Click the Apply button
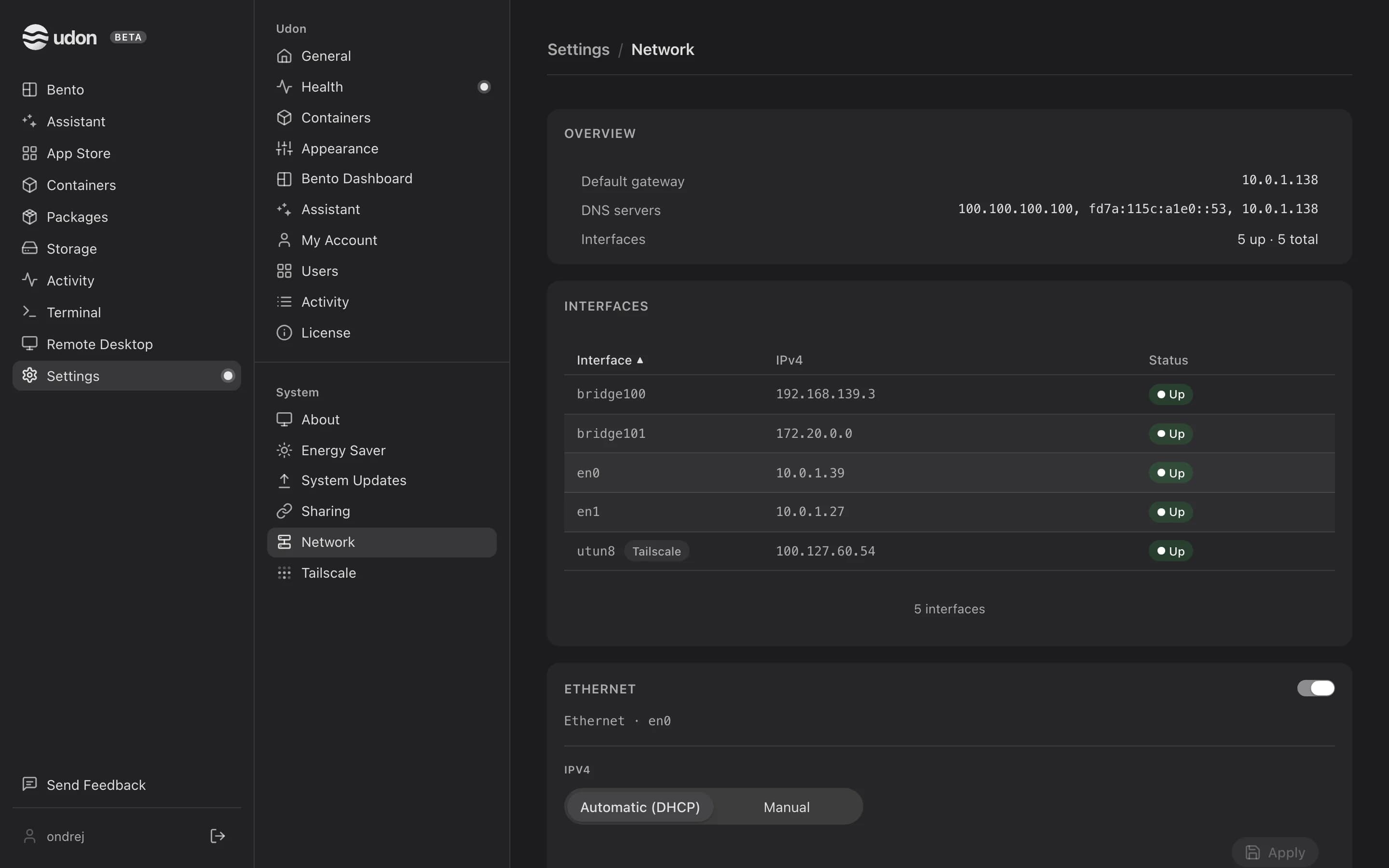The width and height of the screenshot is (1389, 868). point(1275,852)
